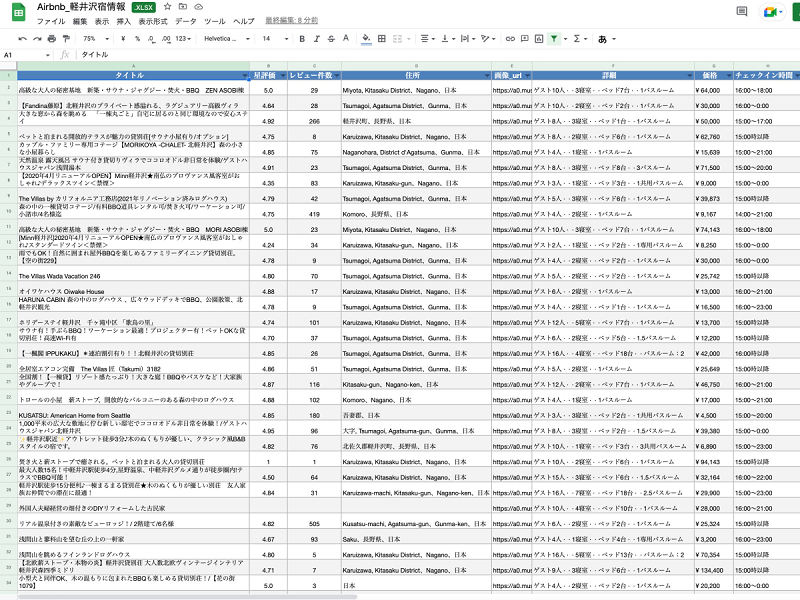Screen dimensions: 800x600
Task: Open the 表示形式 menu
Action: click(x=153, y=21)
